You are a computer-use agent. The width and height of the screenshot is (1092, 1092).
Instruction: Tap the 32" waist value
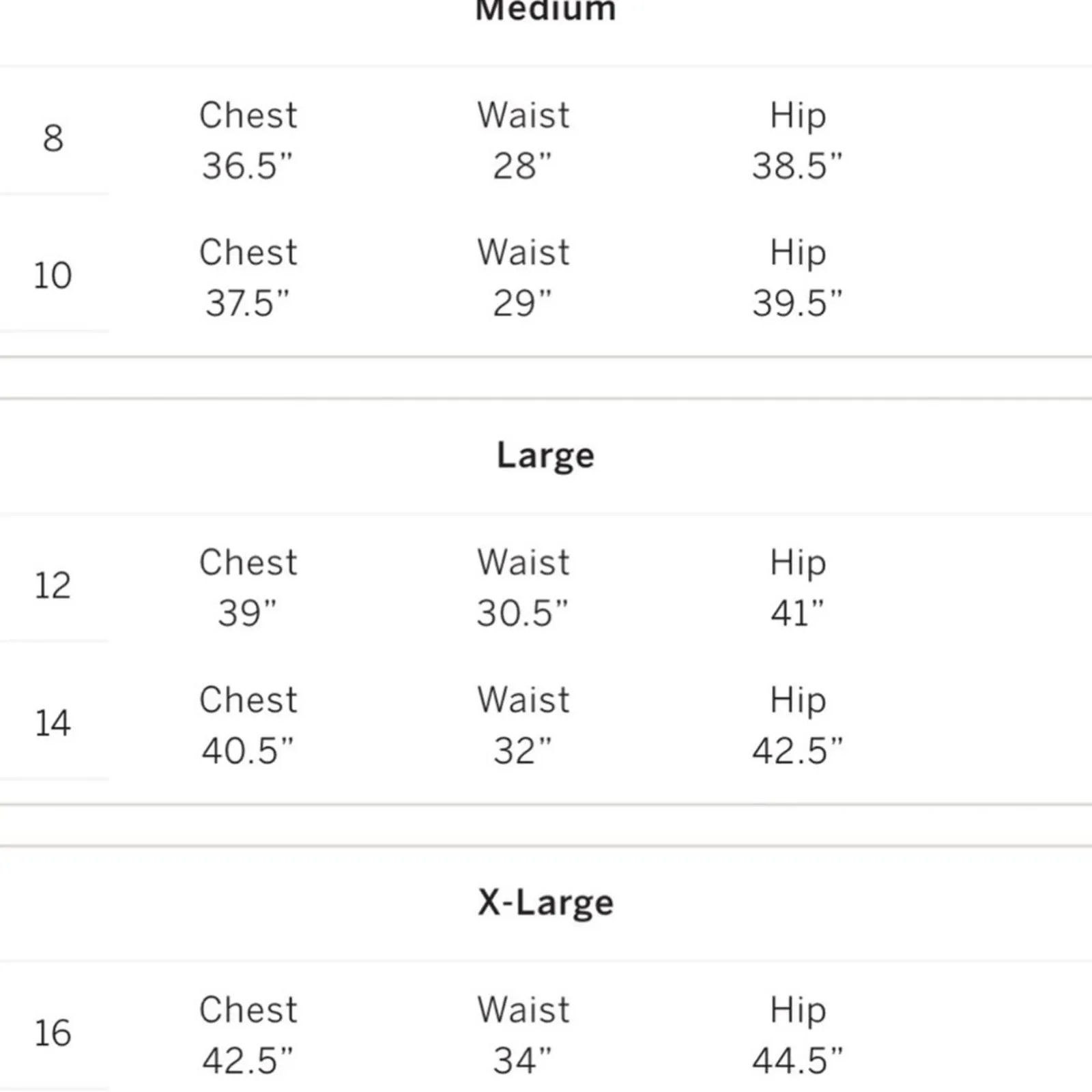coord(522,751)
